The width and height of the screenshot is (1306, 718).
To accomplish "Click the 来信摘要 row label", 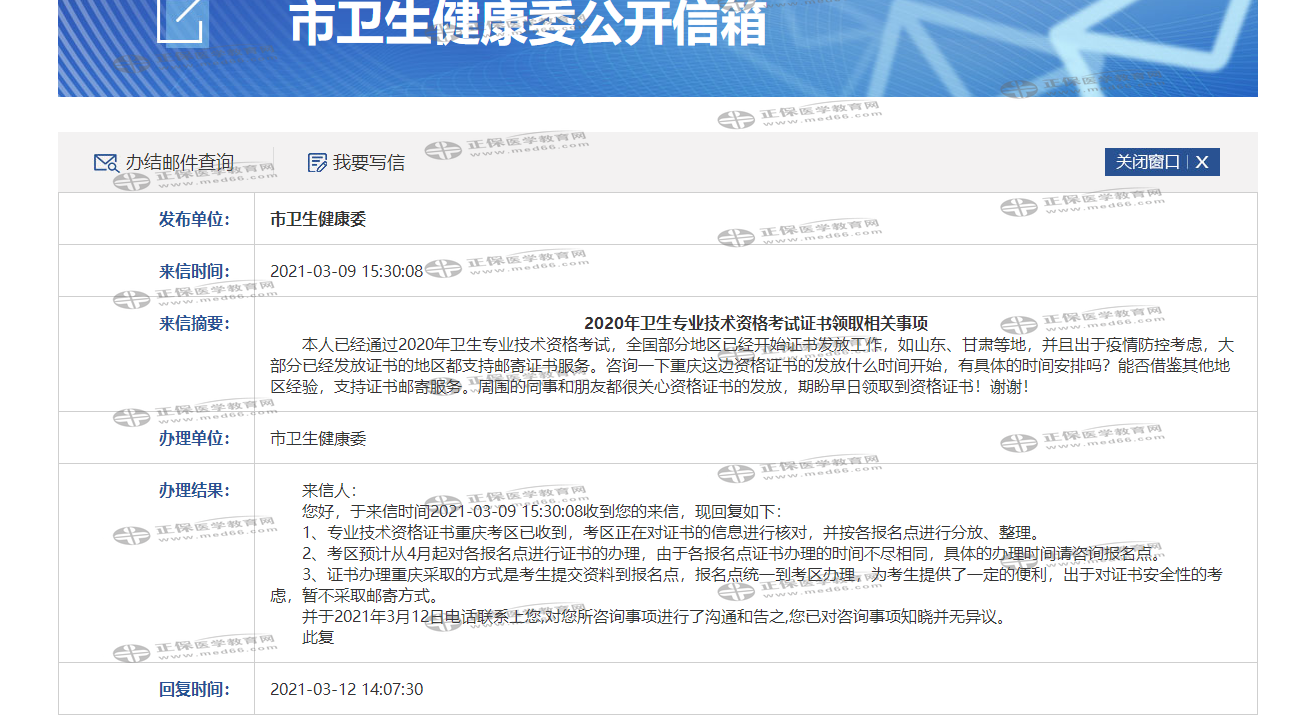I will pos(194,323).
